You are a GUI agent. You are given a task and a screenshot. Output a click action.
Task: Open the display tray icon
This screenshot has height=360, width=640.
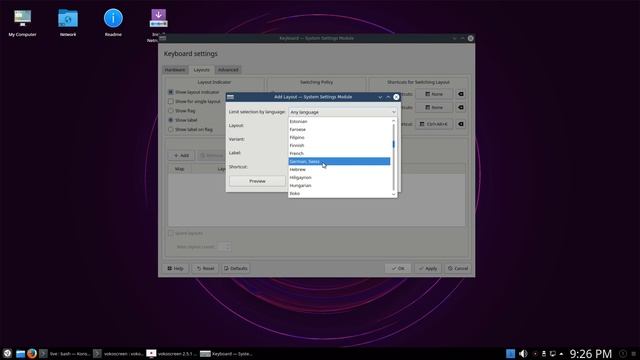[x=553, y=353]
